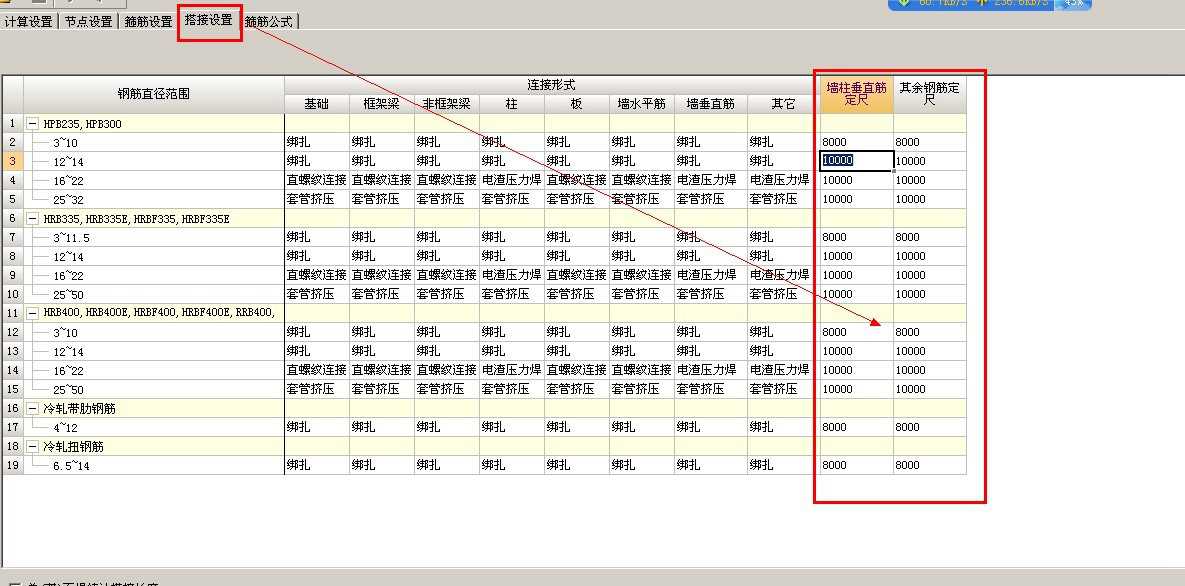The image size is (1185, 586).
Task: Select the 3~10 diameter row in row 2
Action: (x=153, y=142)
